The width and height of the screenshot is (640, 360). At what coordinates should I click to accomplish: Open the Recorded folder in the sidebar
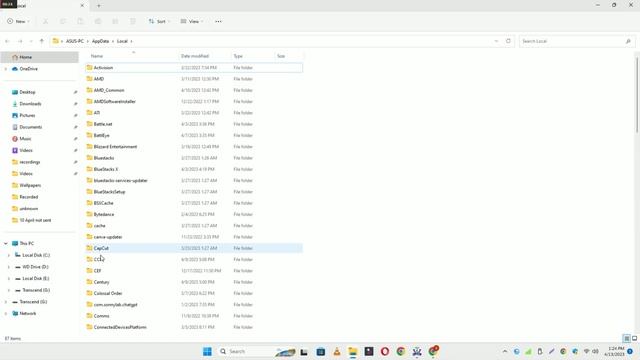point(29,197)
